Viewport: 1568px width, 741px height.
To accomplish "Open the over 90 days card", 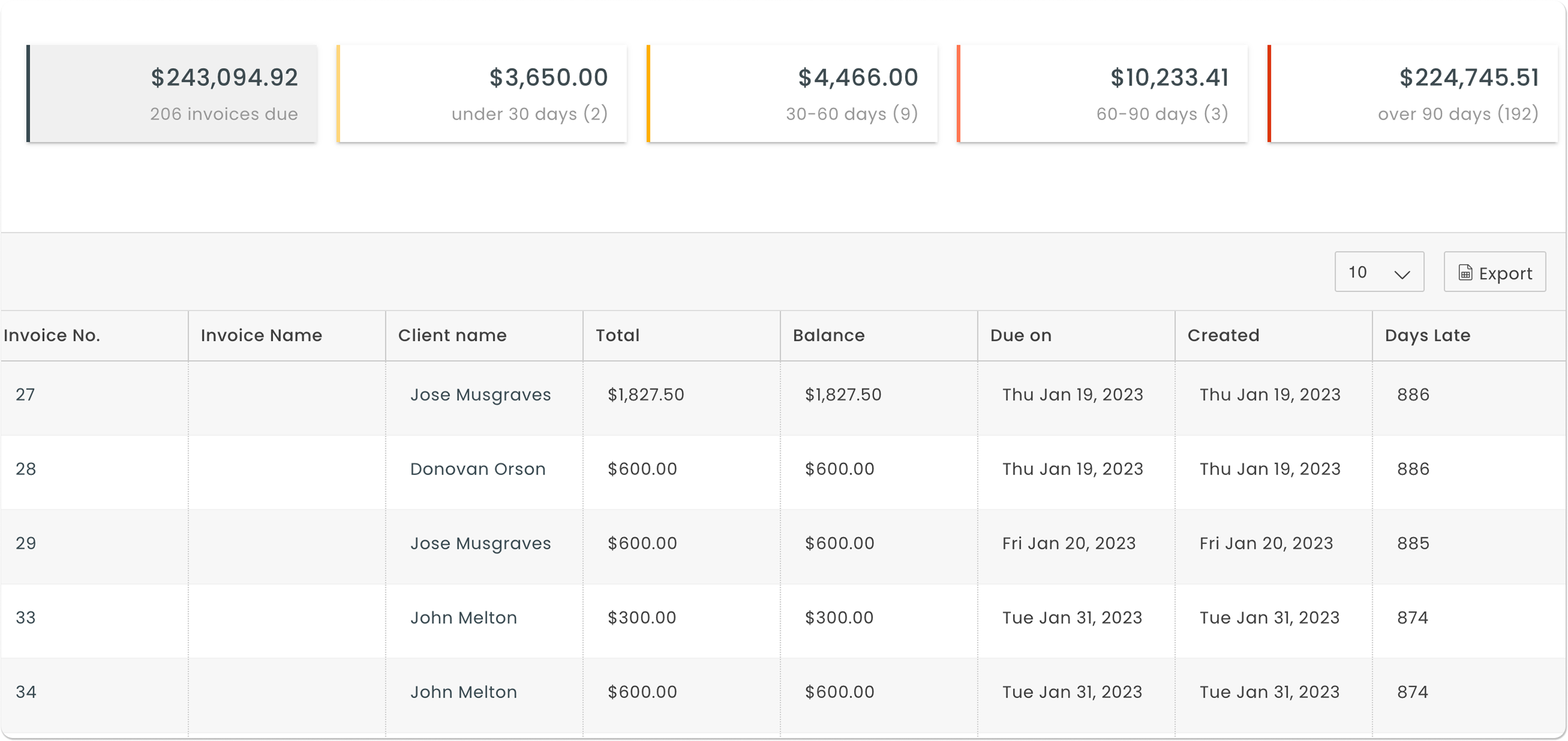I will click(x=1413, y=93).
